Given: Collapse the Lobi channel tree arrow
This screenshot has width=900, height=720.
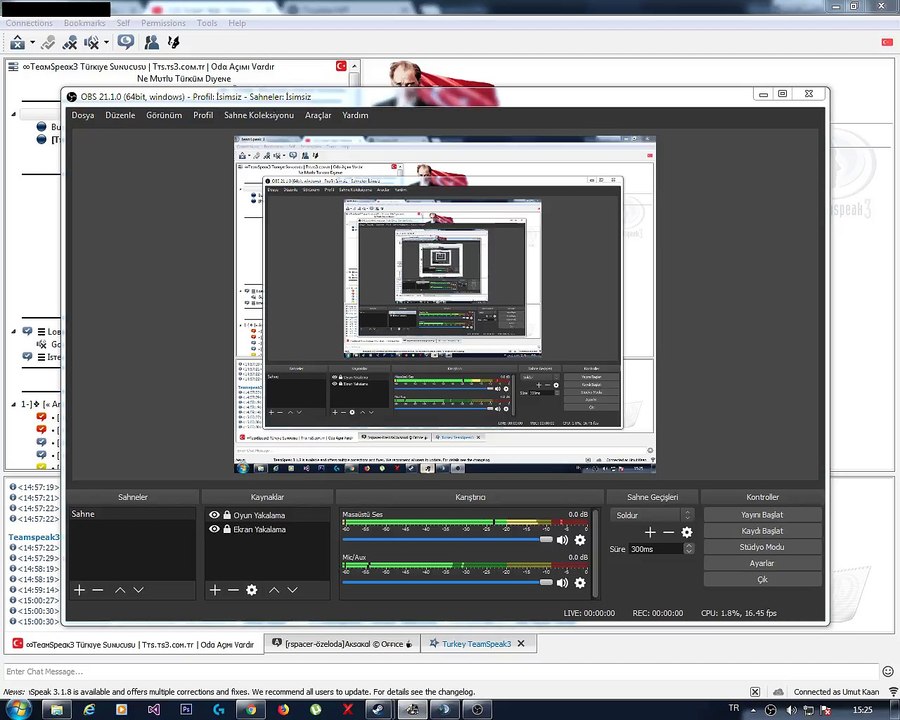Looking at the screenshot, I should [x=14, y=331].
